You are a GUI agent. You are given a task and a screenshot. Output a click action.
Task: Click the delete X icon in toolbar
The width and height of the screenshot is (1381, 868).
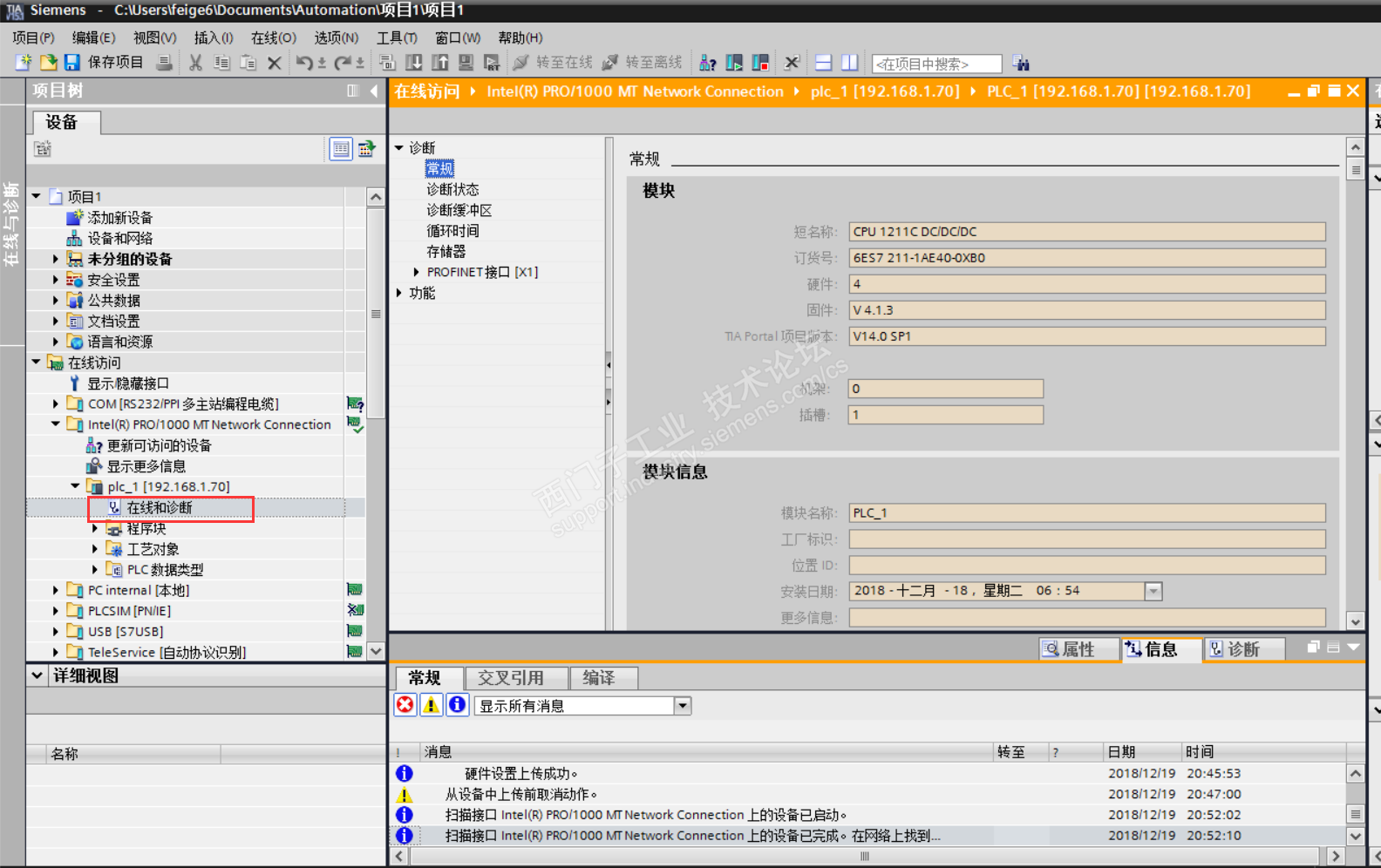tap(274, 63)
